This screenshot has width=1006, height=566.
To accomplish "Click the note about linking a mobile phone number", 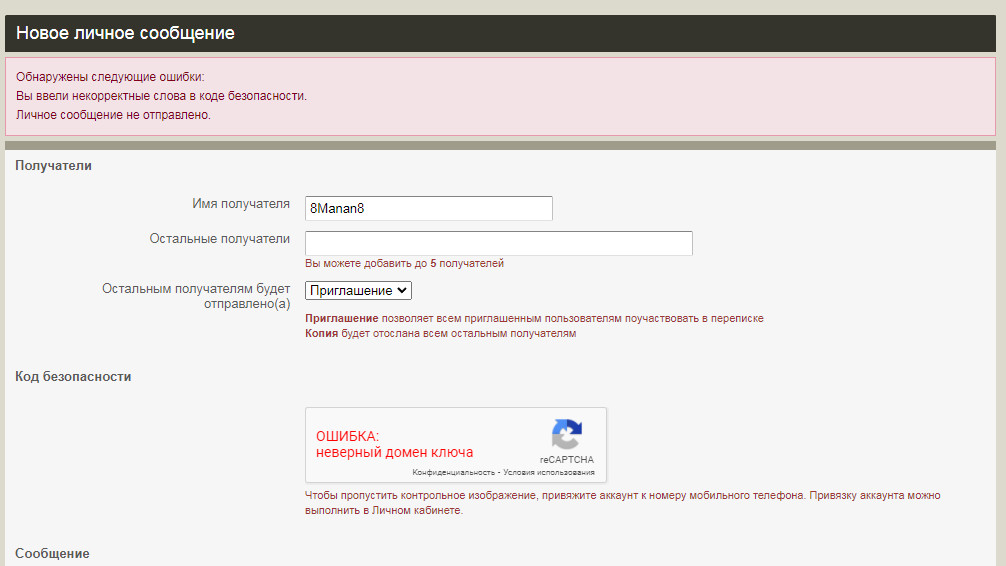I will click(x=622, y=503).
